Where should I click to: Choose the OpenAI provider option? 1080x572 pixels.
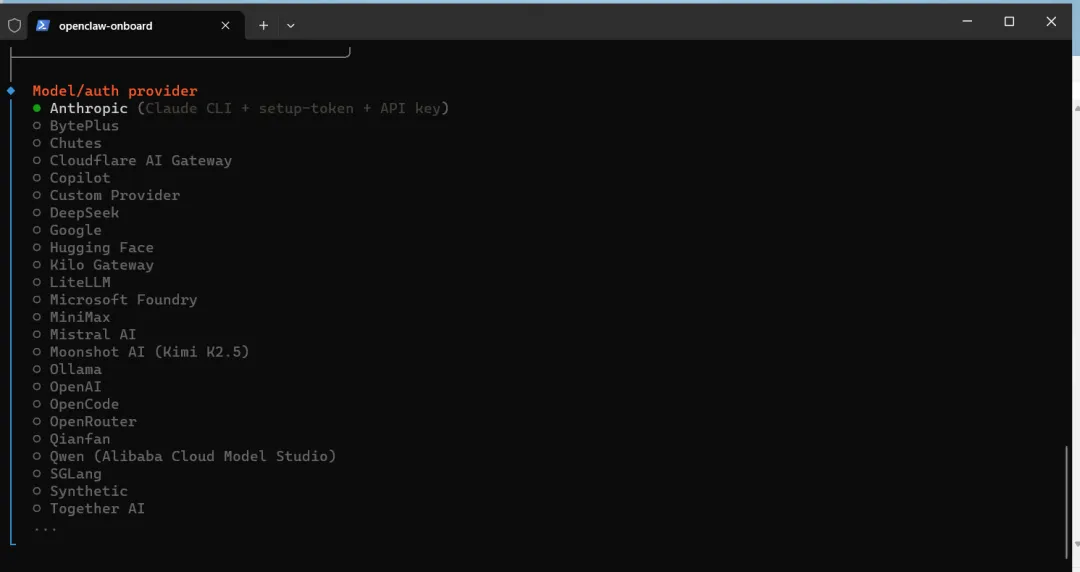[67, 387]
